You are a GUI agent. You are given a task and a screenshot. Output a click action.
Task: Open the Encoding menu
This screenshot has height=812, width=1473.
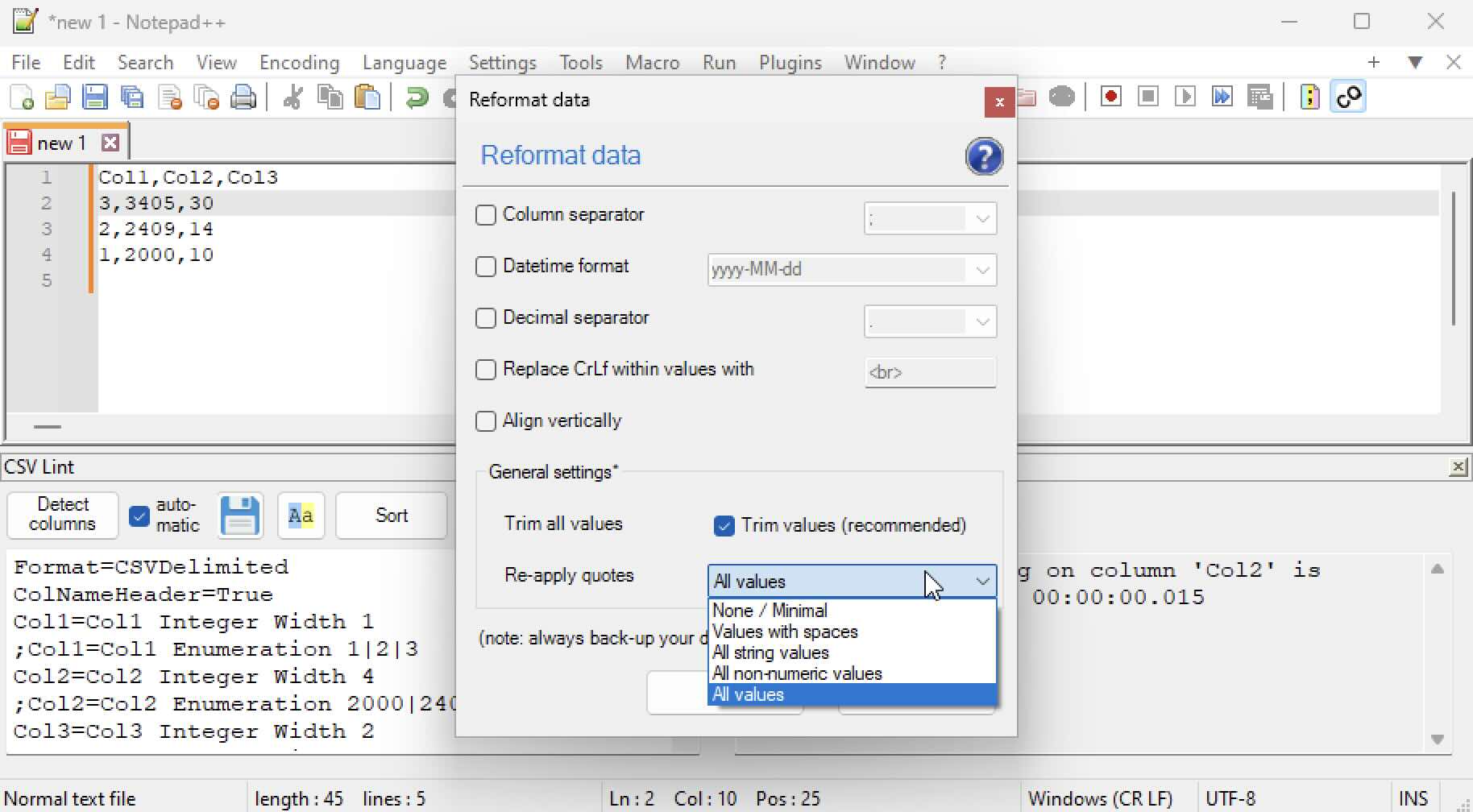click(x=298, y=62)
